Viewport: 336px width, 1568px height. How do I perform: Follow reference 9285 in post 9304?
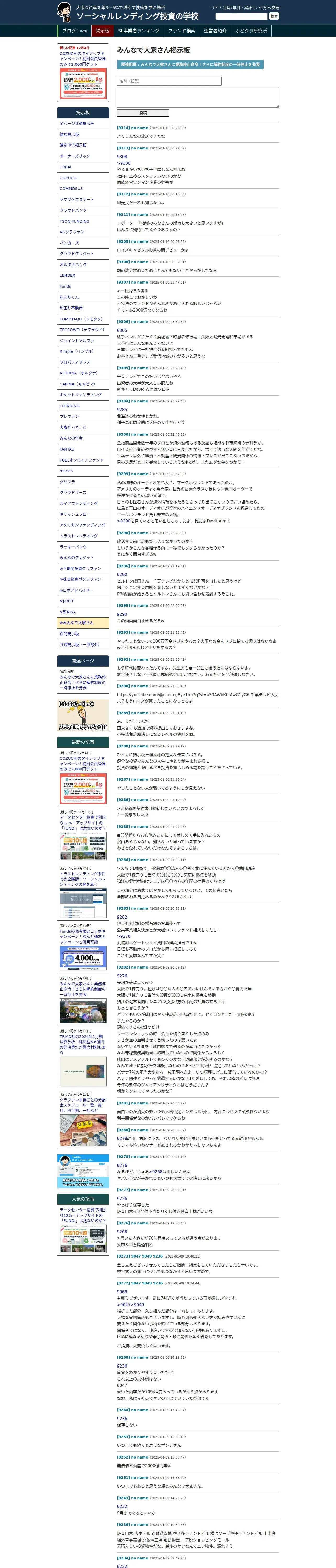122,410
